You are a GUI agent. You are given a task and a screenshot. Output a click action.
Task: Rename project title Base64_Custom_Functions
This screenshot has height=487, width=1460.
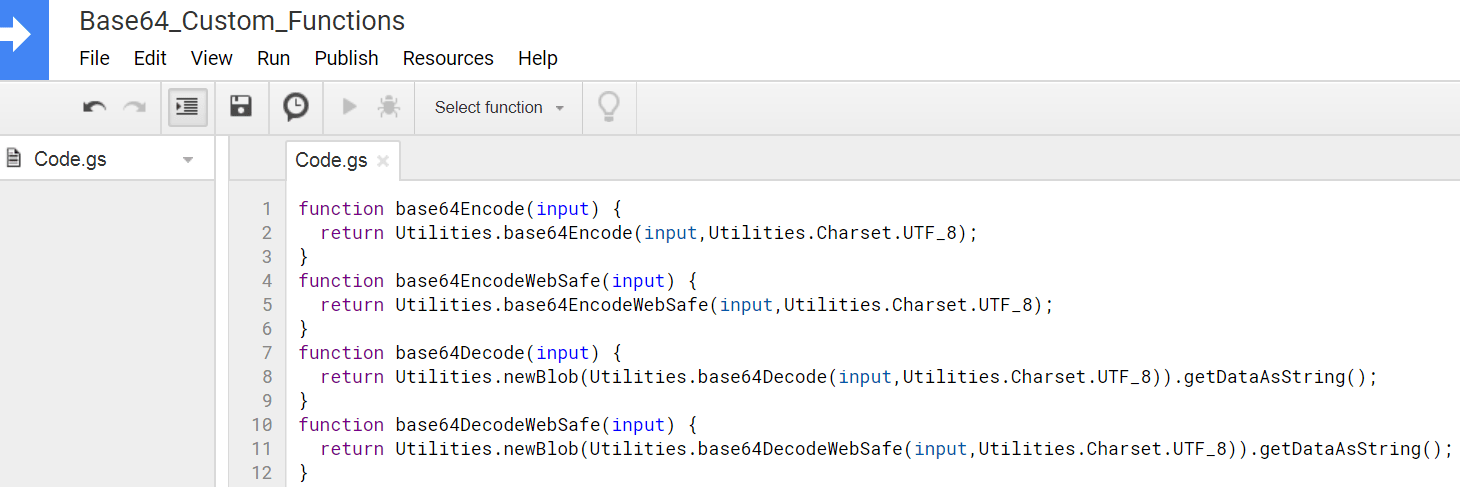tap(242, 21)
